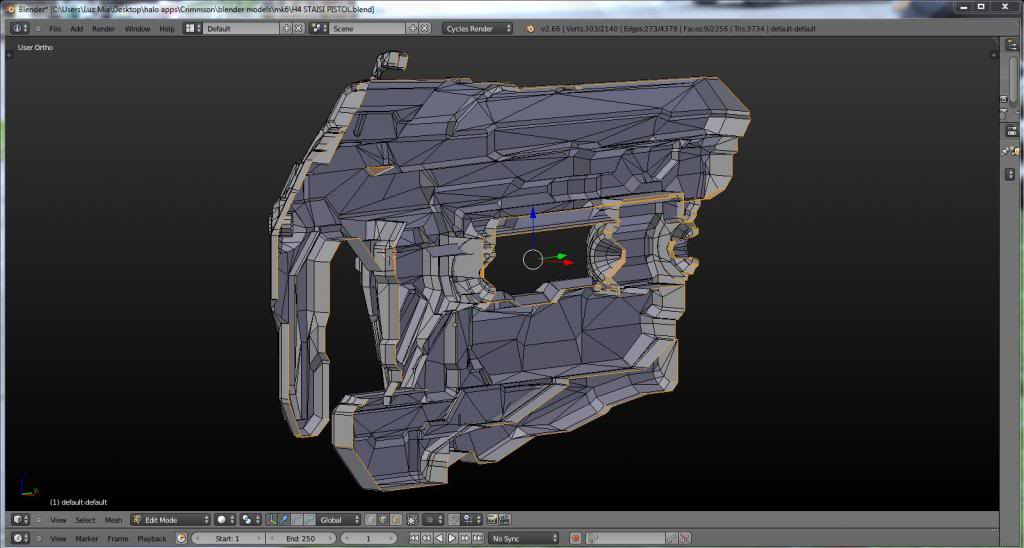Click the pivot point selector icon

[x=248, y=520]
